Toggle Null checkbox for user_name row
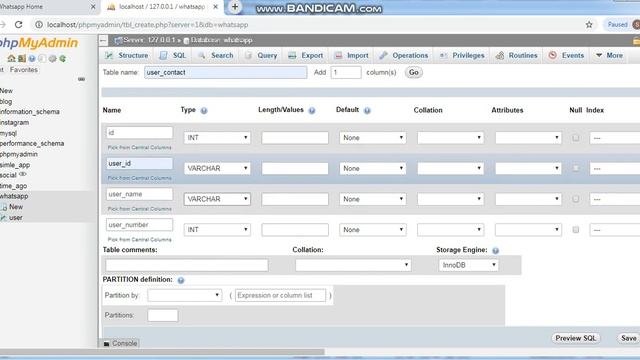The image size is (640, 360). pyautogui.click(x=576, y=199)
